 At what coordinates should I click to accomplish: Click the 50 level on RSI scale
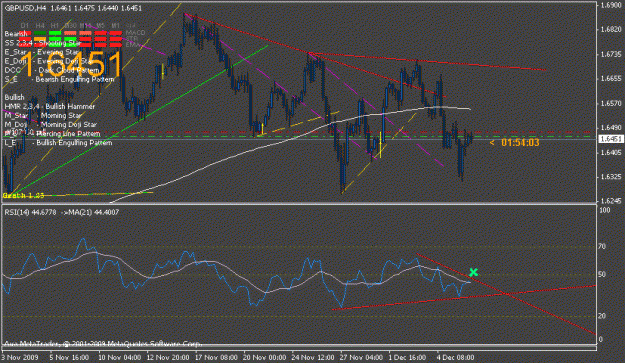(602, 275)
